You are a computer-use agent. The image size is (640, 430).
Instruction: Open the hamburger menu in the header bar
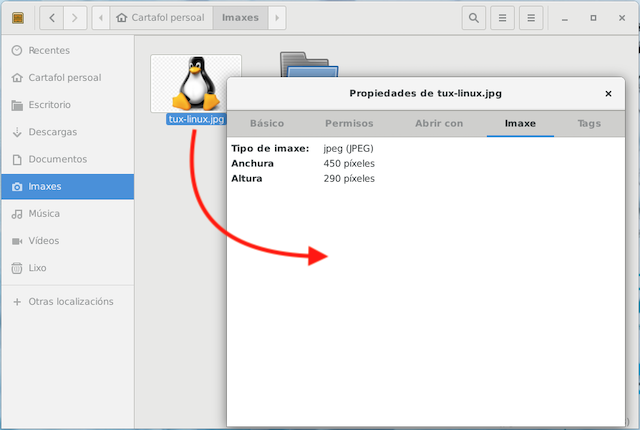pos(532,18)
